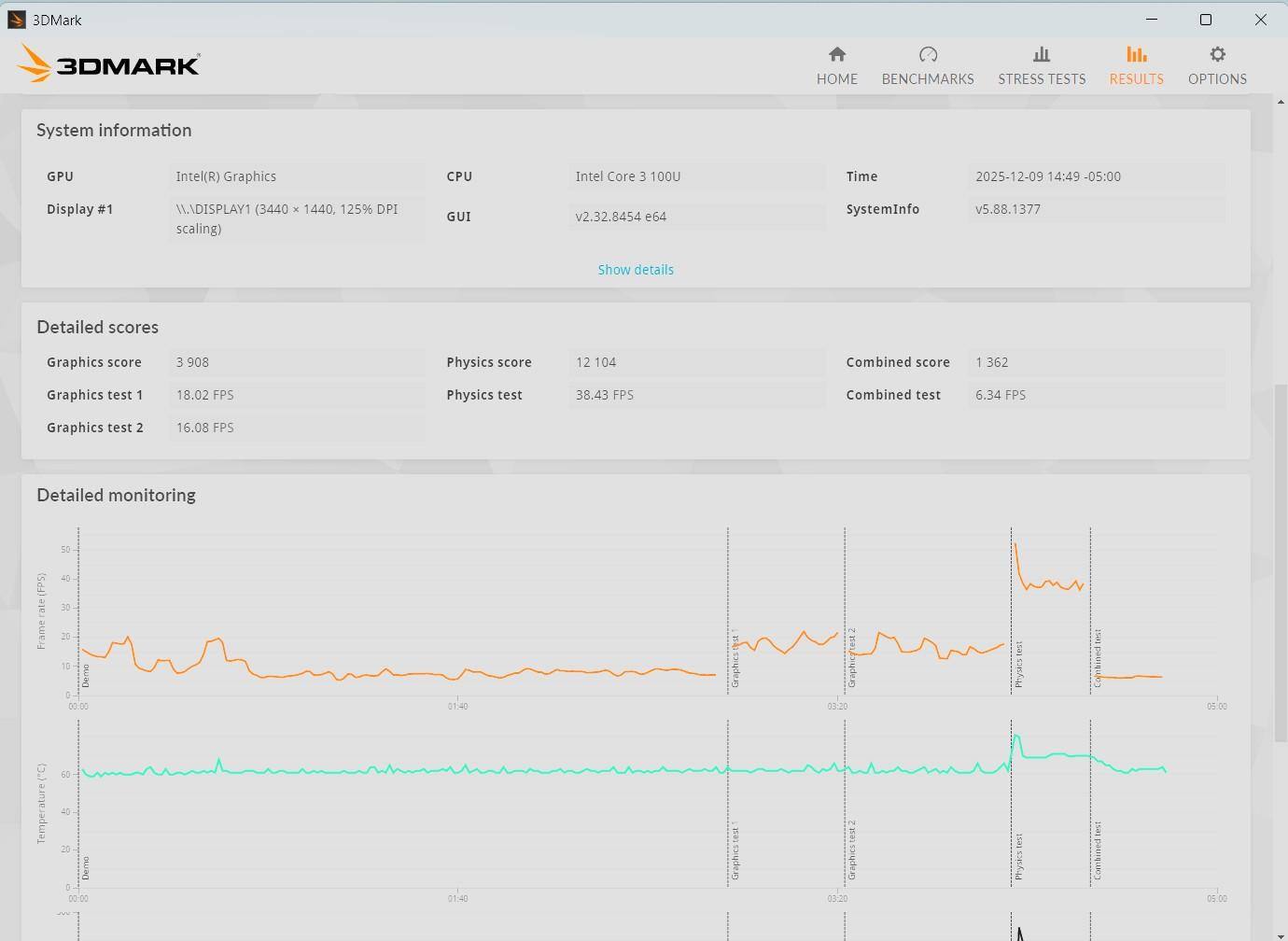Expand system information with Show details

(x=636, y=270)
